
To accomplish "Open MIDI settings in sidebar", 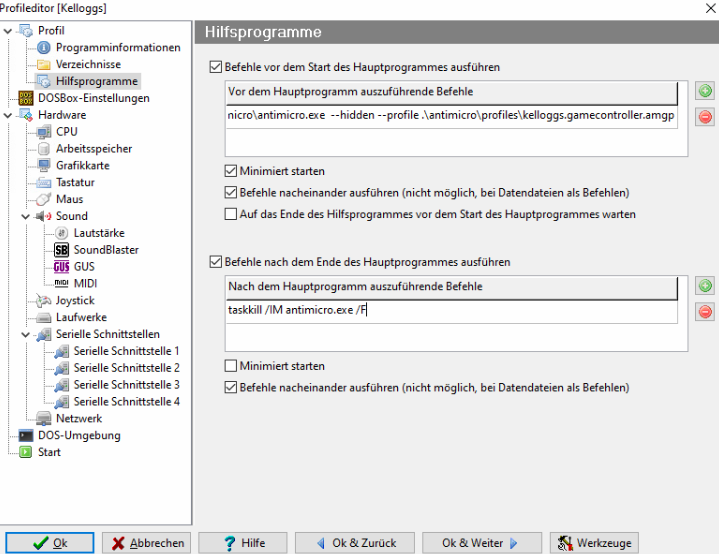I will coord(86,284).
